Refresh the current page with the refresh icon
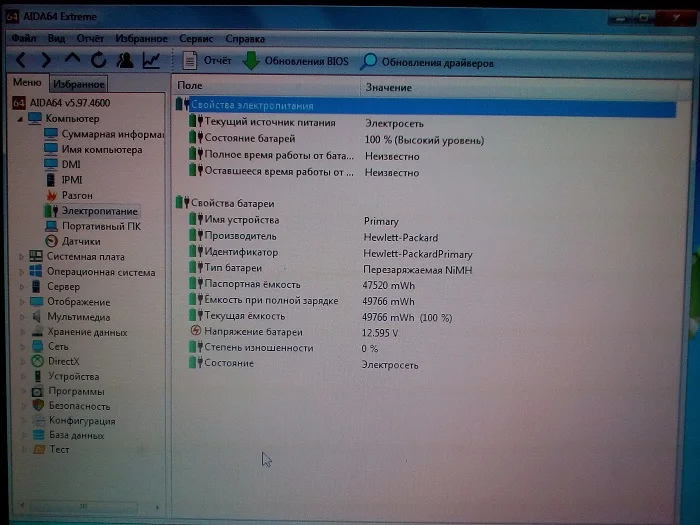The height and width of the screenshot is (525, 700). [99, 59]
